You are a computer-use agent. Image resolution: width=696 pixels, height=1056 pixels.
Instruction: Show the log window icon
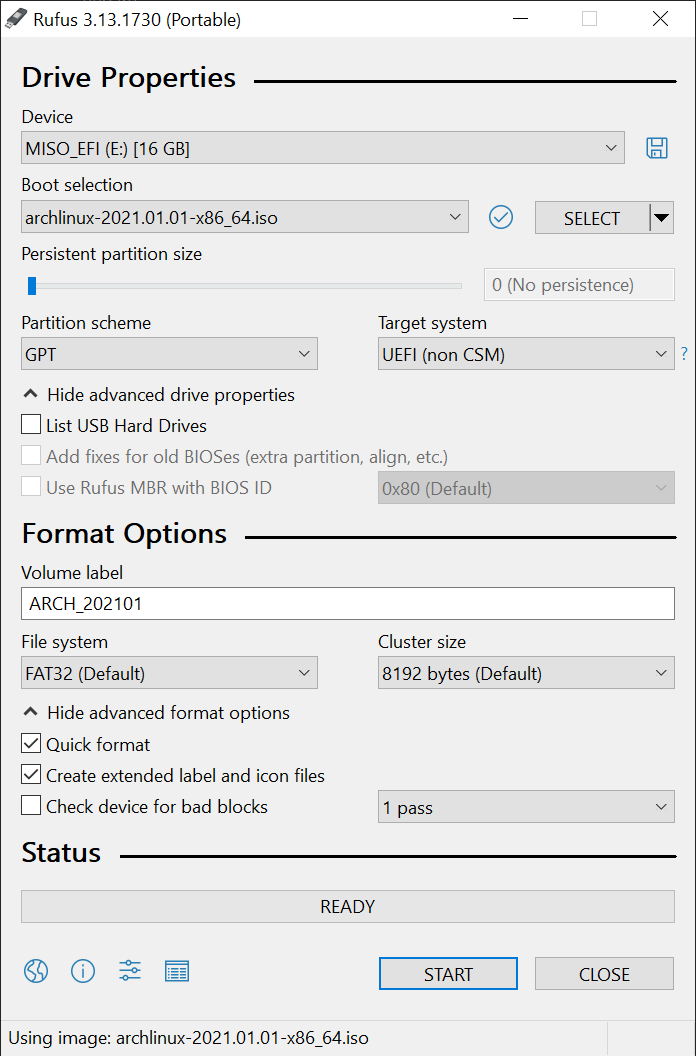pos(177,971)
